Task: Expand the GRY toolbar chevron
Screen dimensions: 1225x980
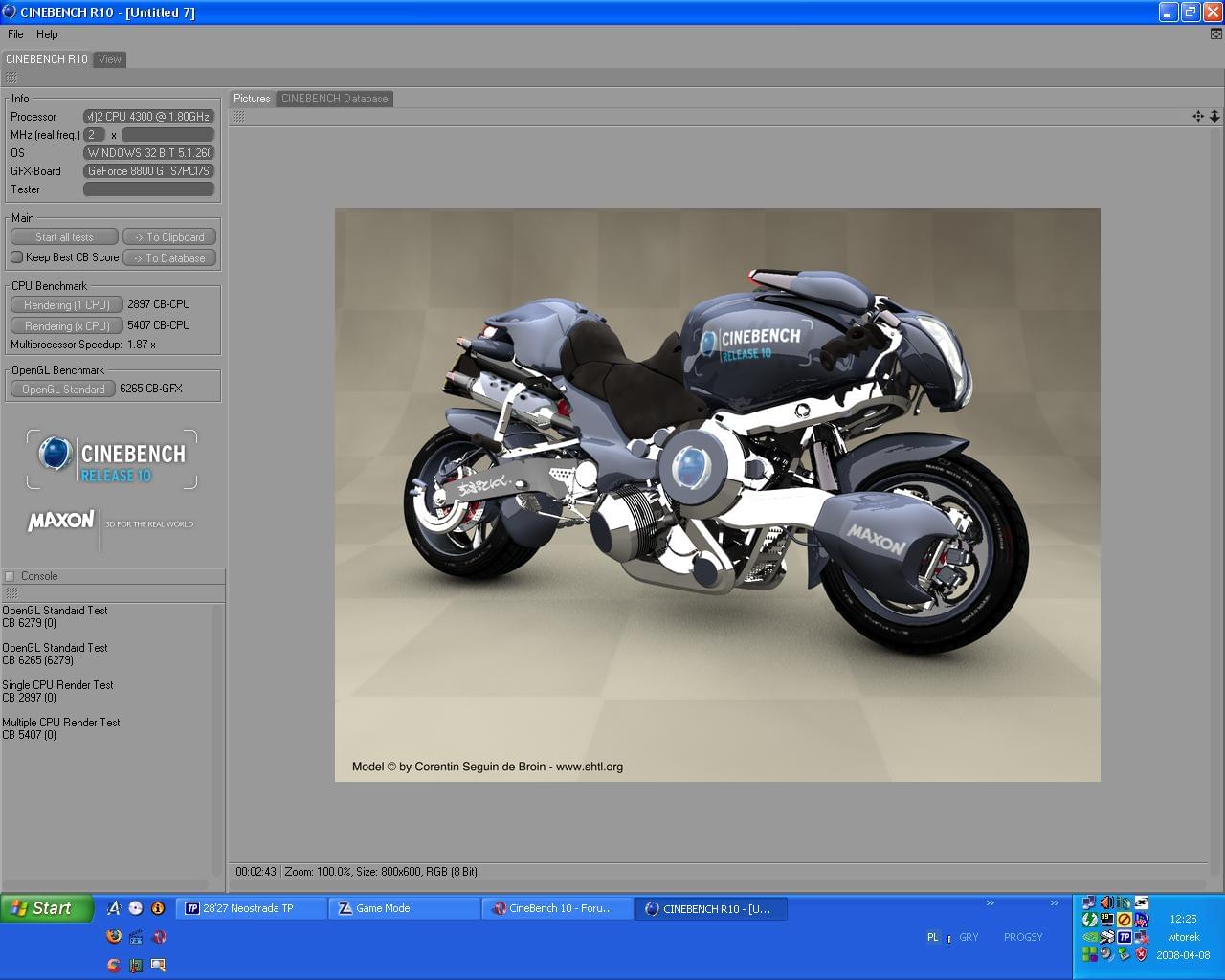Action: point(990,902)
